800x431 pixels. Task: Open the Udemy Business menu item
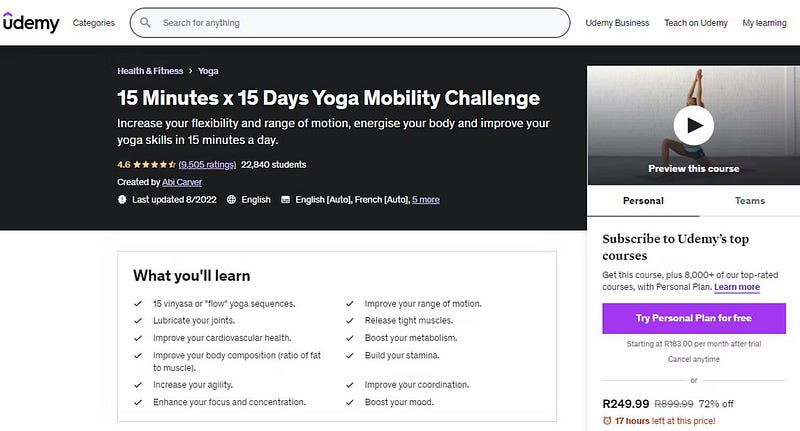617,22
